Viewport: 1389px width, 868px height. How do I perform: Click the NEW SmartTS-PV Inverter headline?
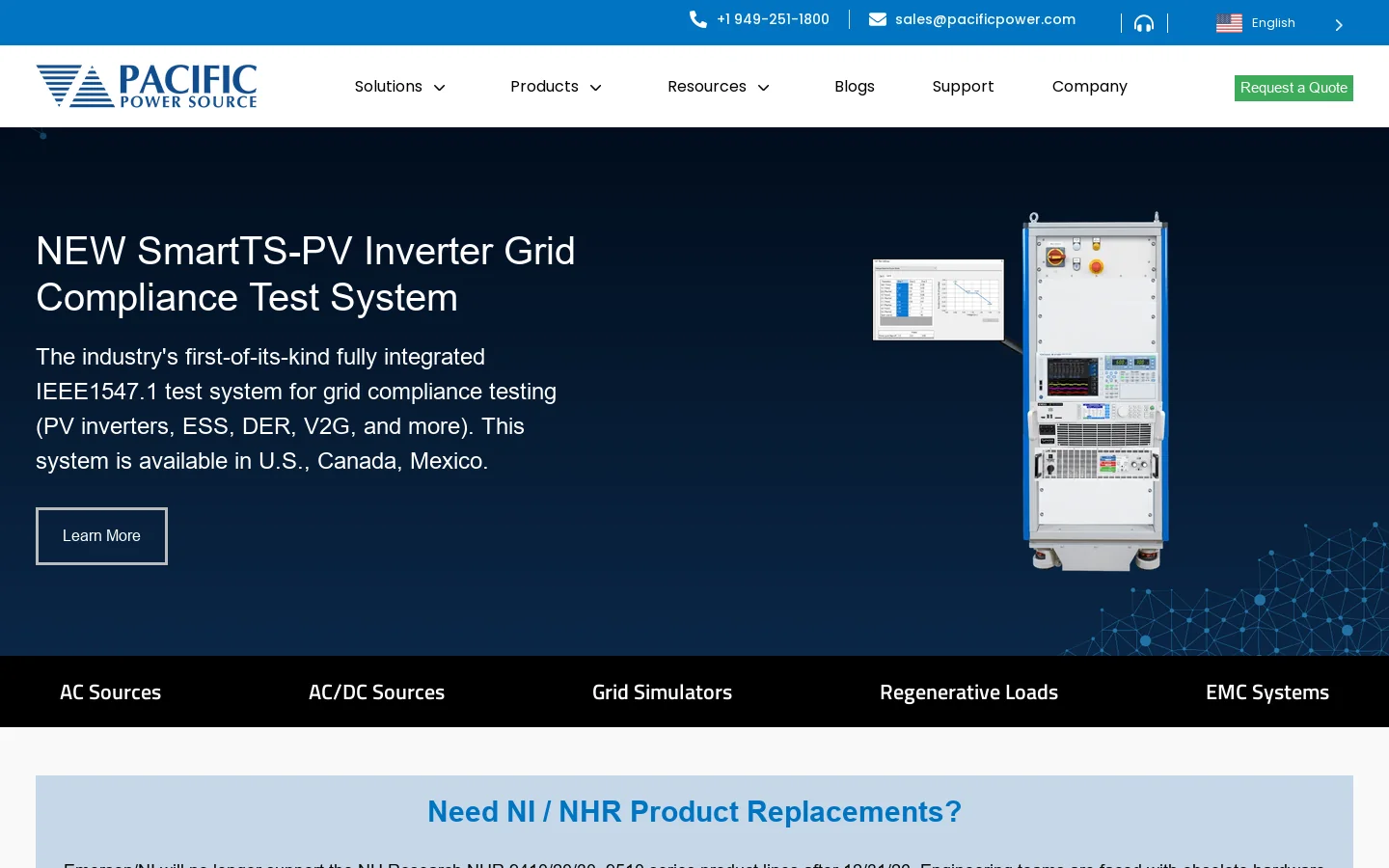pos(306,274)
